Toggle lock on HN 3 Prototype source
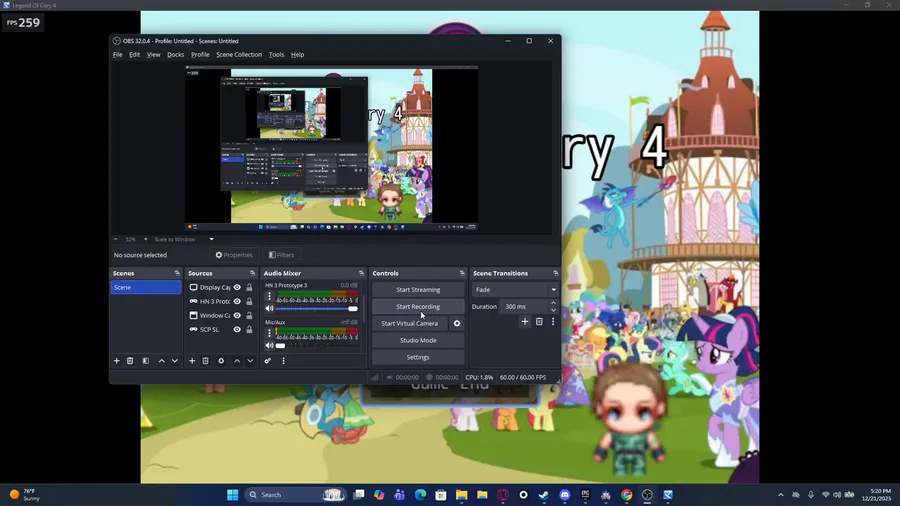Screen dimensions: 900x506 coord(249,301)
